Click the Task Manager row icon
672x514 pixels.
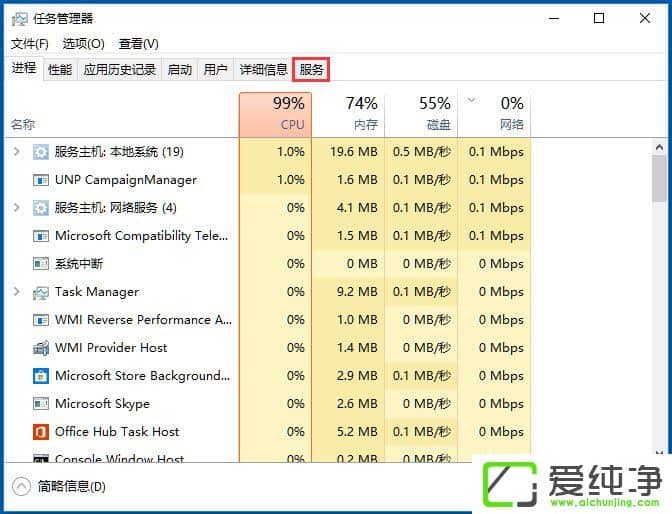pyautogui.click(x=41, y=292)
